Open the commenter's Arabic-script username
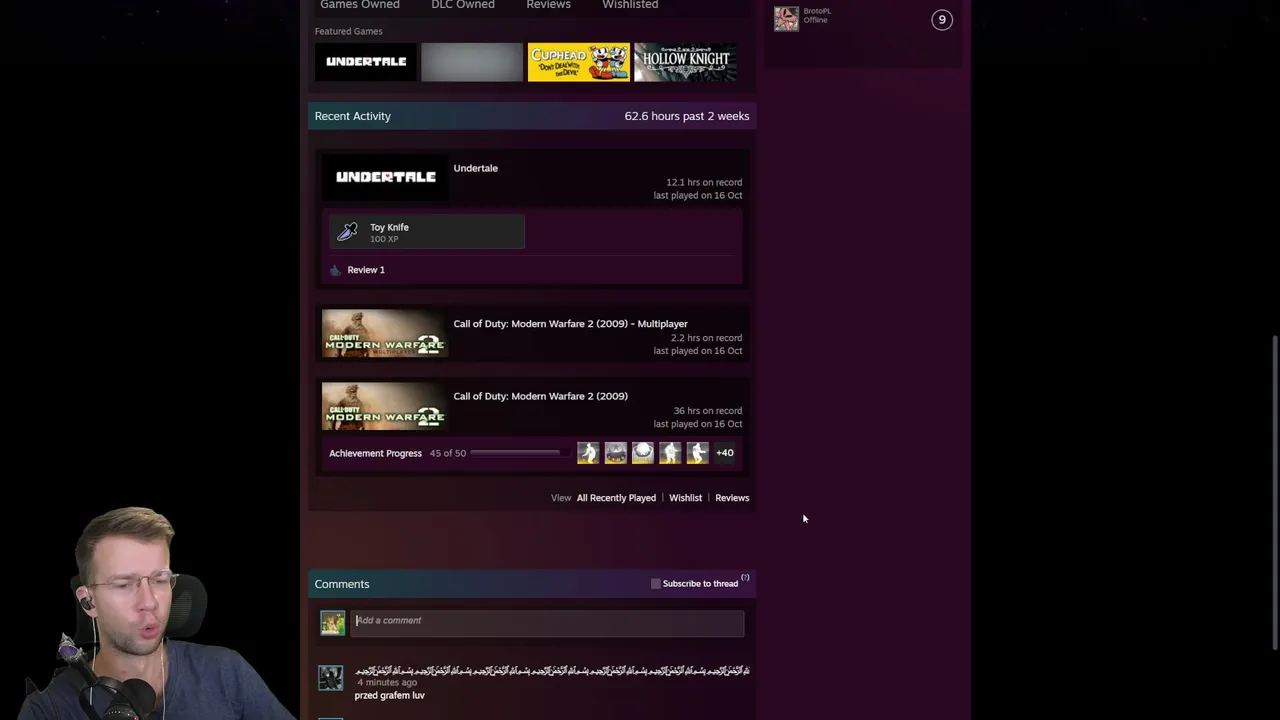 pyautogui.click(x=552, y=671)
